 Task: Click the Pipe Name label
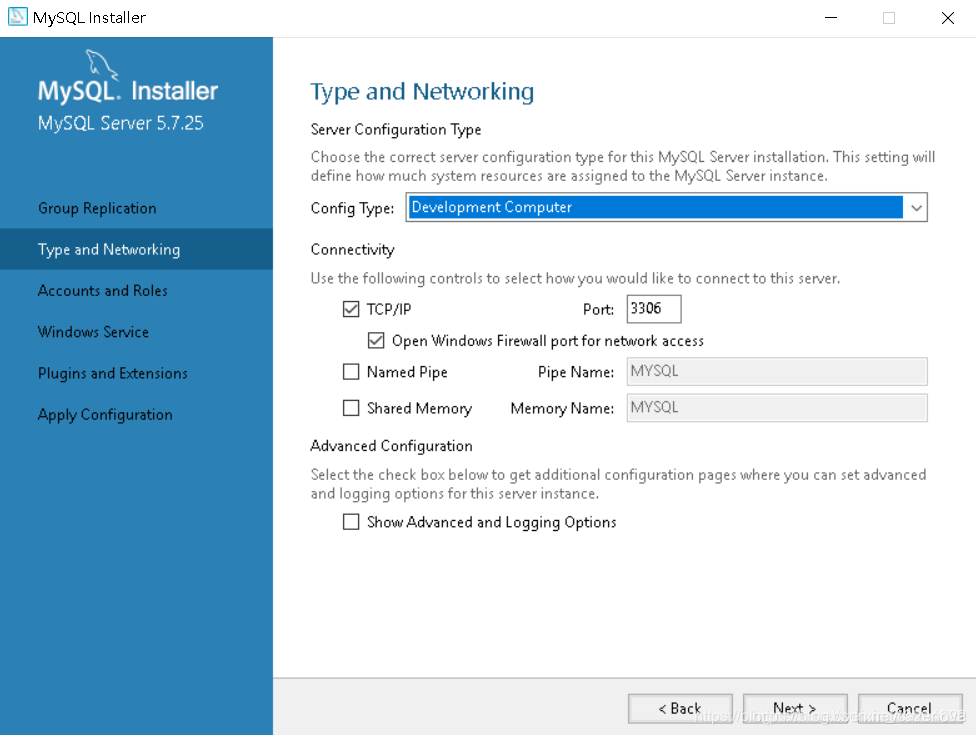click(576, 372)
